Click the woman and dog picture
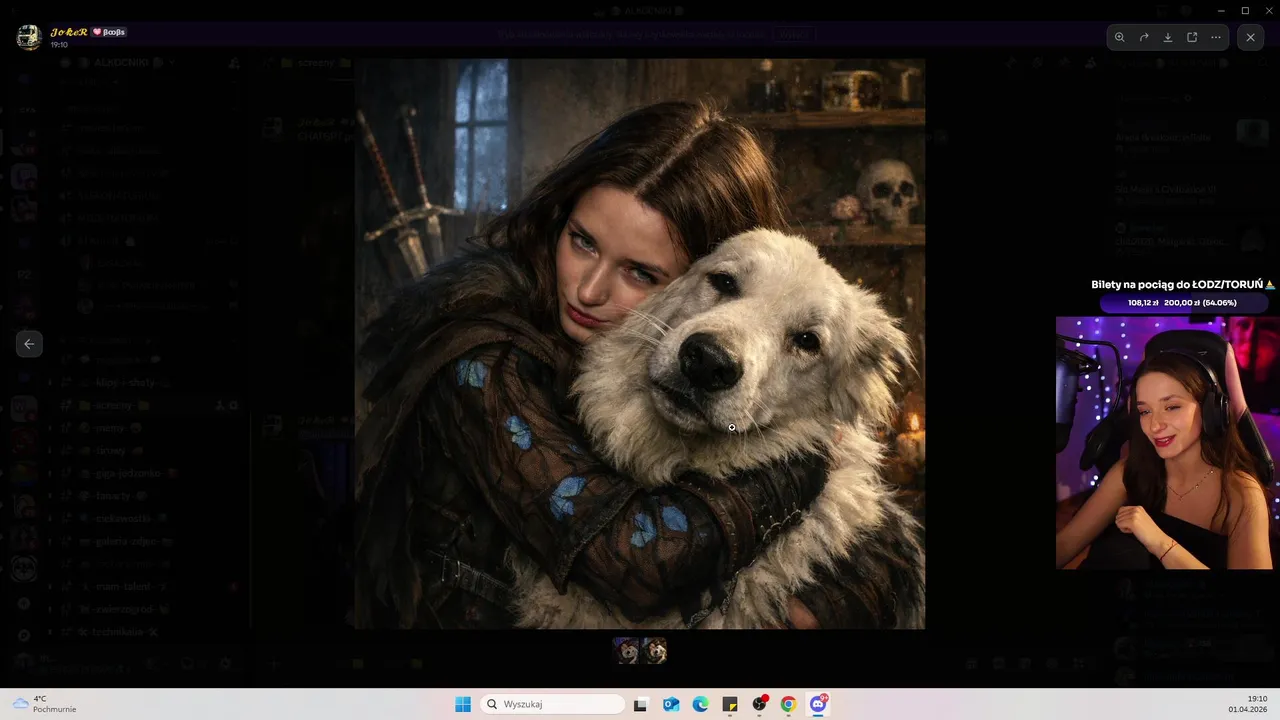The width and height of the screenshot is (1280, 720). pos(640,344)
